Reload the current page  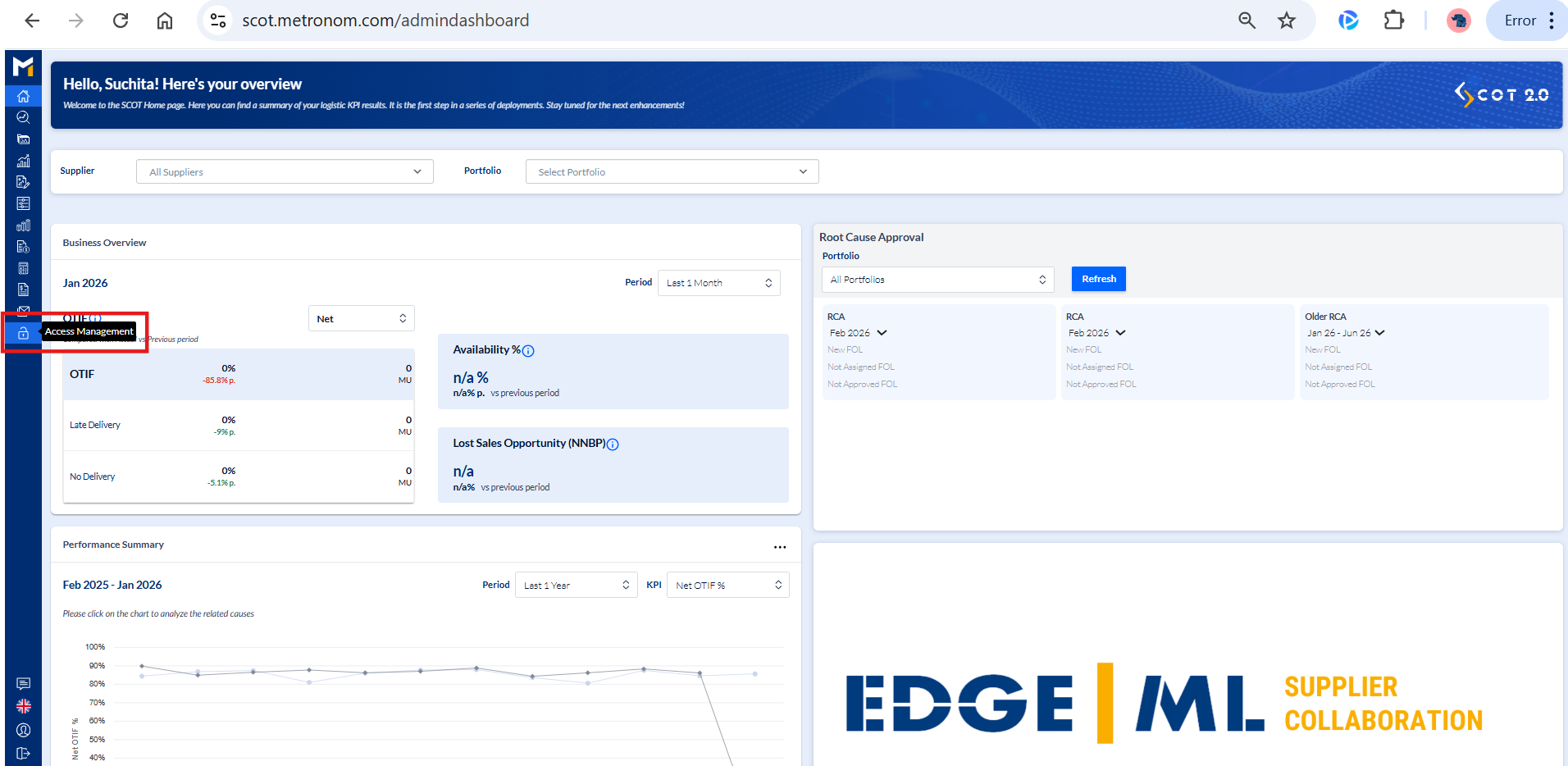pos(121,21)
